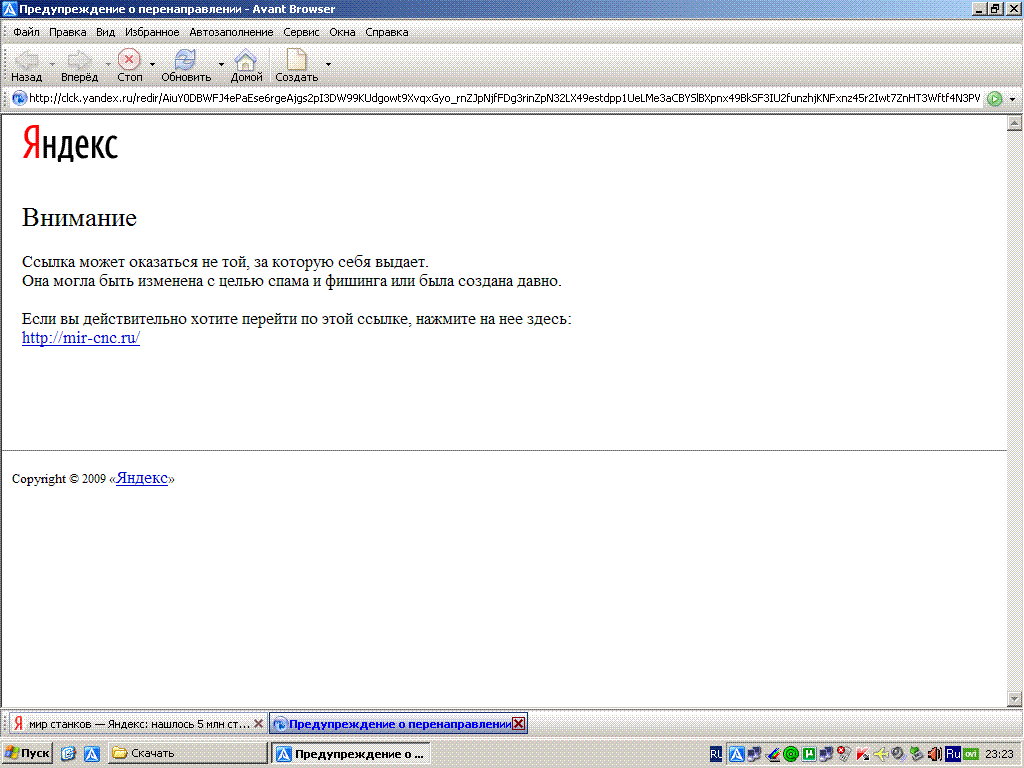Expand the Назад history dropdown arrow
The height and width of the screenshot is (768, 1024).
[52, 65]
